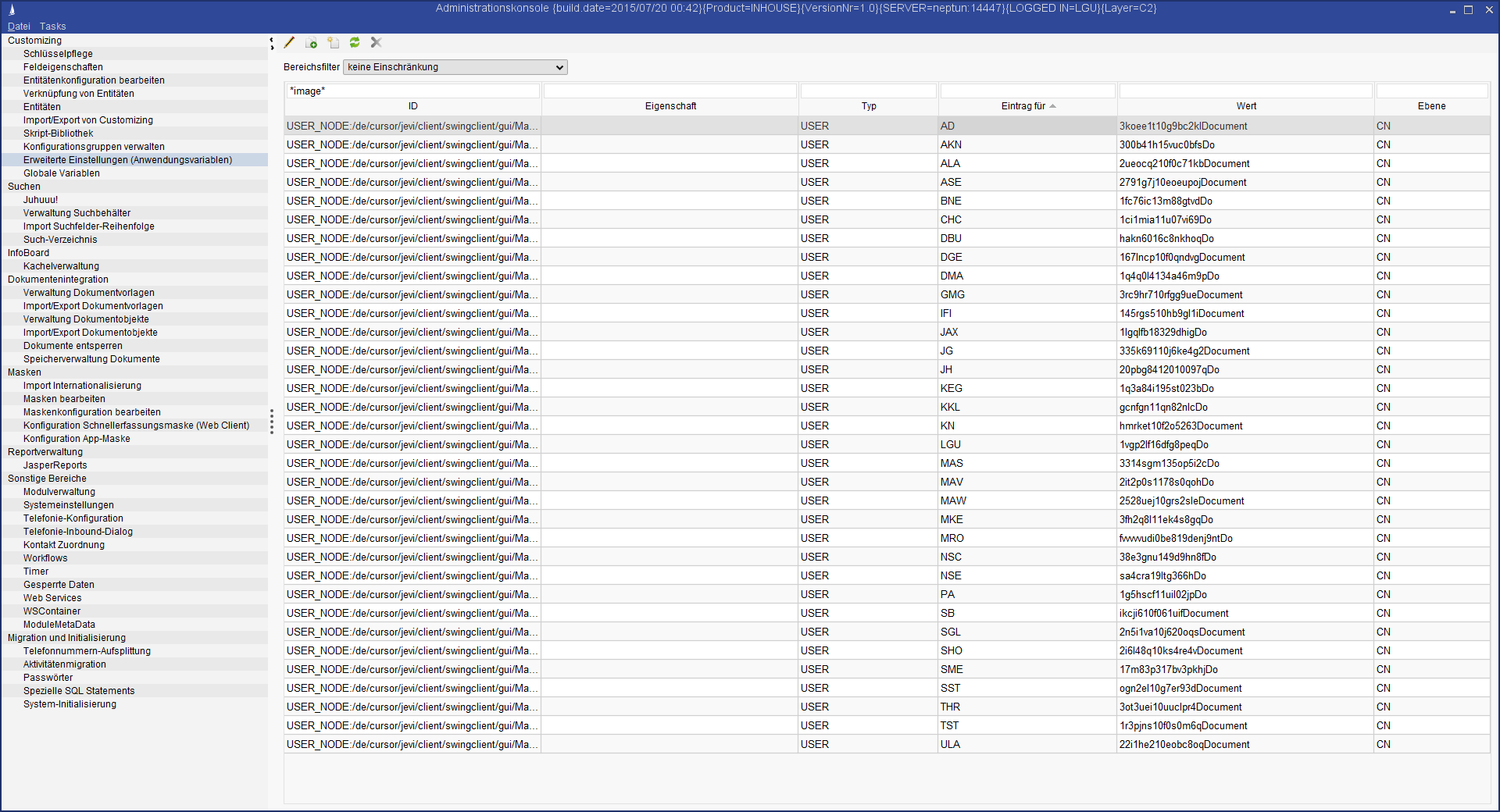Click the sailboat application icon in title bar
Image resolution: width=1500 pixels, height=812 pixels.
[12, 9]
